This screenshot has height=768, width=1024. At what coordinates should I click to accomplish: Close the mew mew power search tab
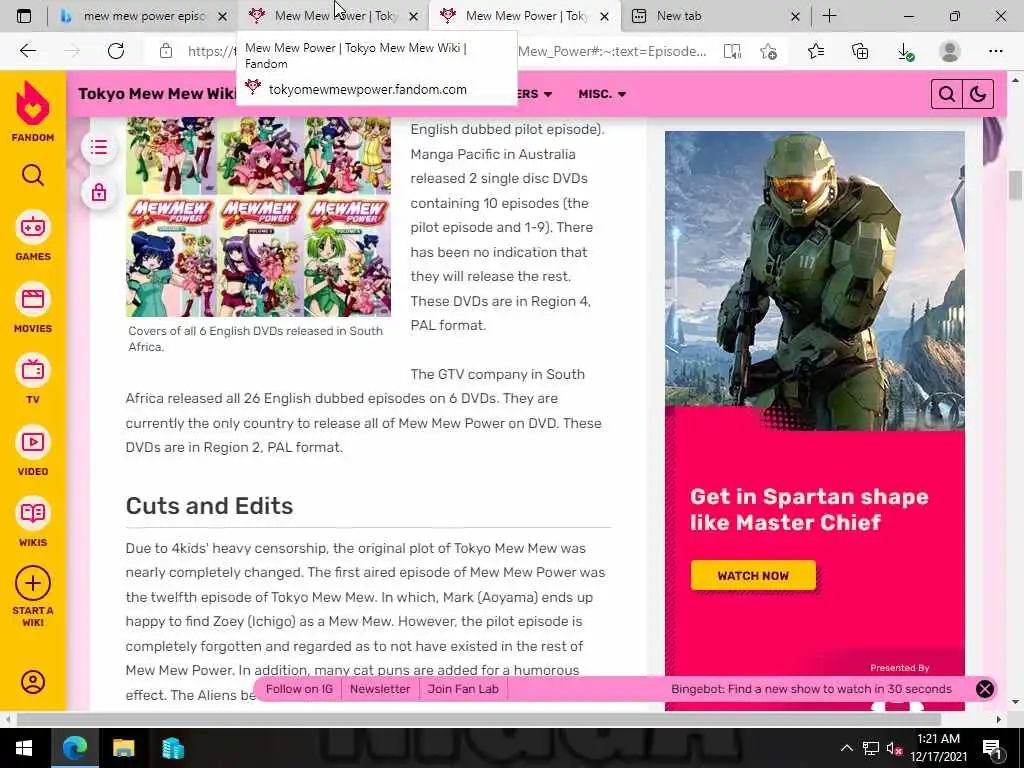coord(223,17)
